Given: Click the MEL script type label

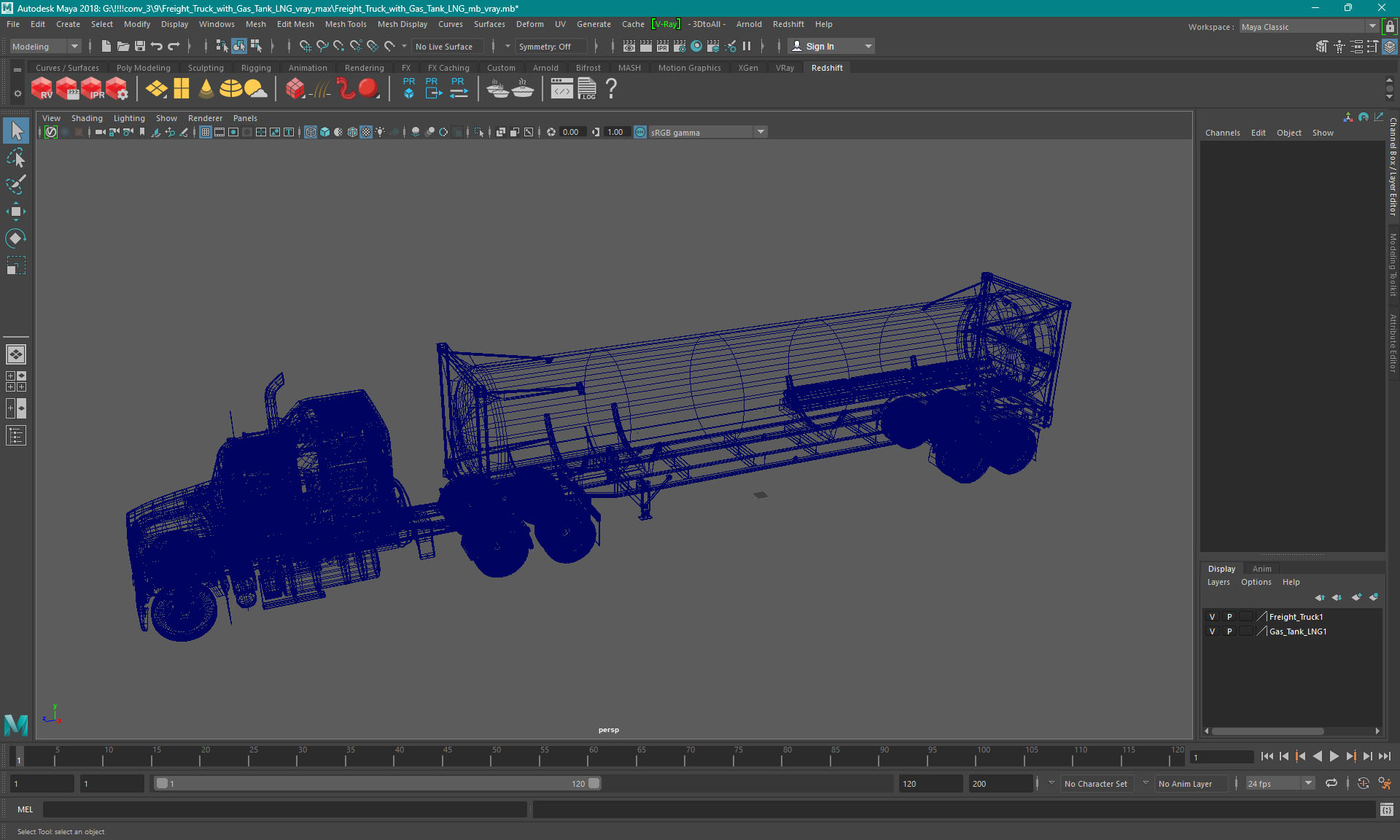Looking at the screenshot, I should coord(25,809).
